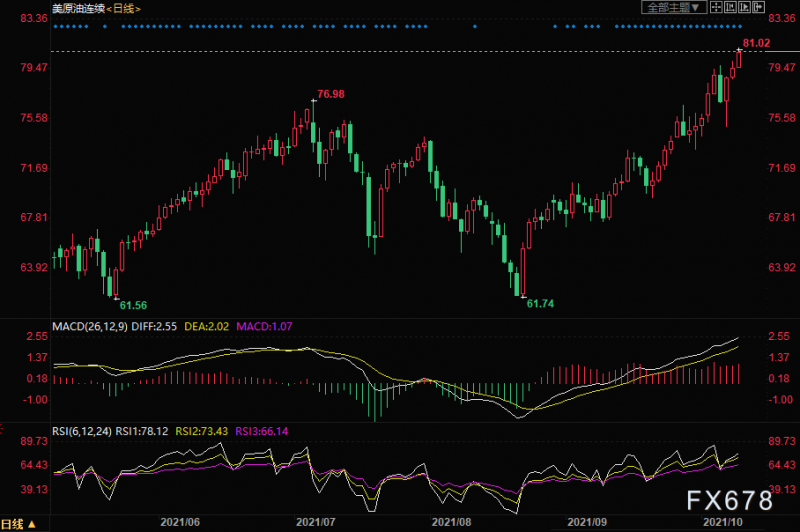Click the purple RSI3:66.14 legend value

263,432
